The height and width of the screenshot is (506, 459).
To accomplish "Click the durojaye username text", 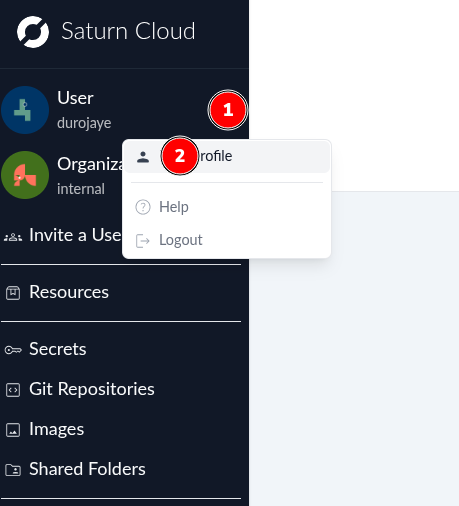I will (84, 123).
